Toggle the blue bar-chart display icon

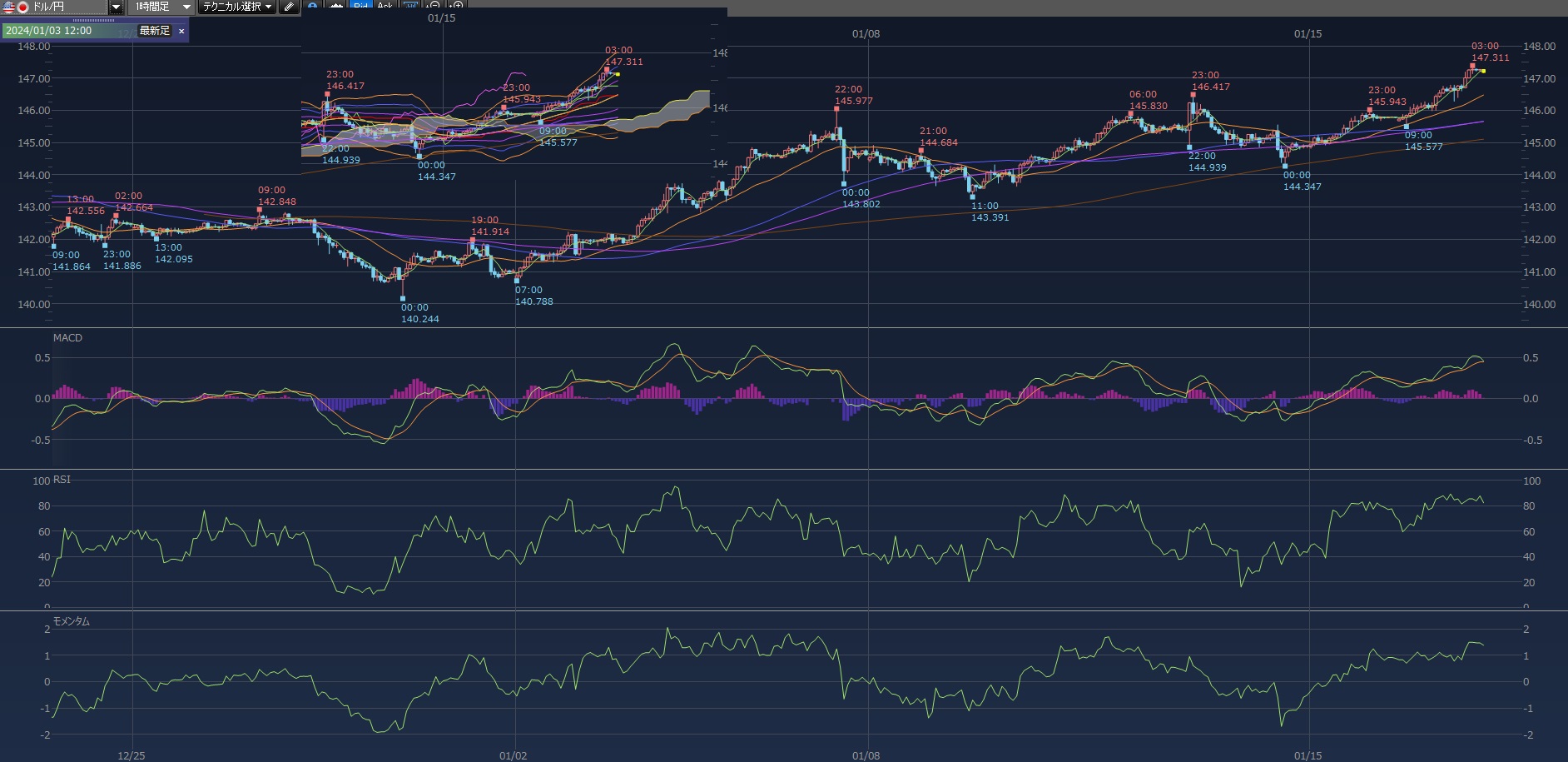pyautogui.click(x=410, y=6)
